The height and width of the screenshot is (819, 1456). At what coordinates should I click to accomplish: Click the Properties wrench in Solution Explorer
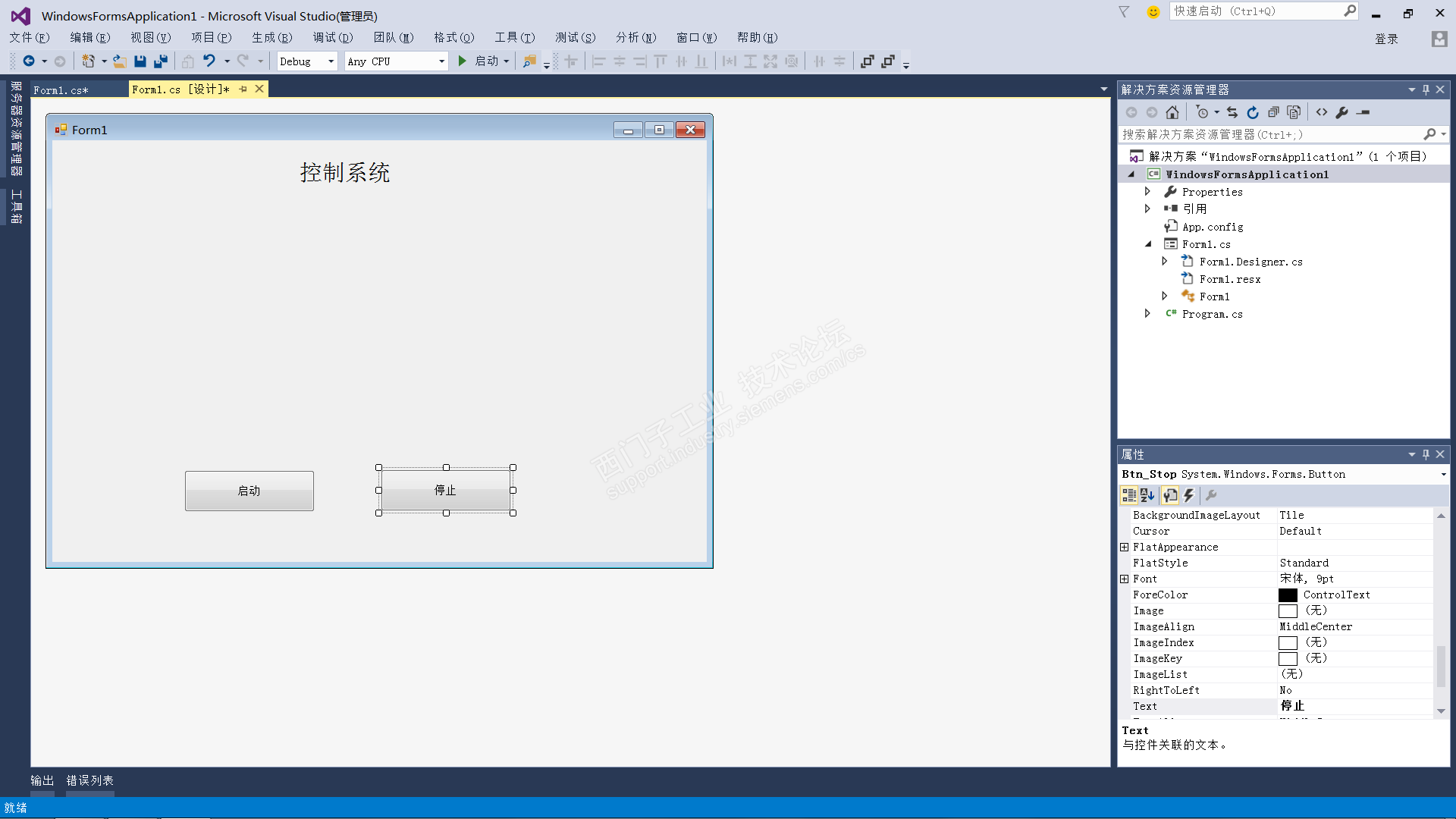[1342, 112]
